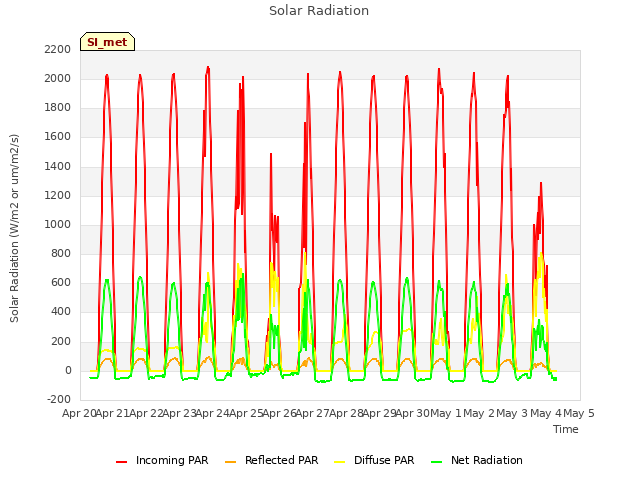This screenshot has height=480, width=640.
Task: Click the 400 y-axis tick label
Action: (x=61, y=312)
